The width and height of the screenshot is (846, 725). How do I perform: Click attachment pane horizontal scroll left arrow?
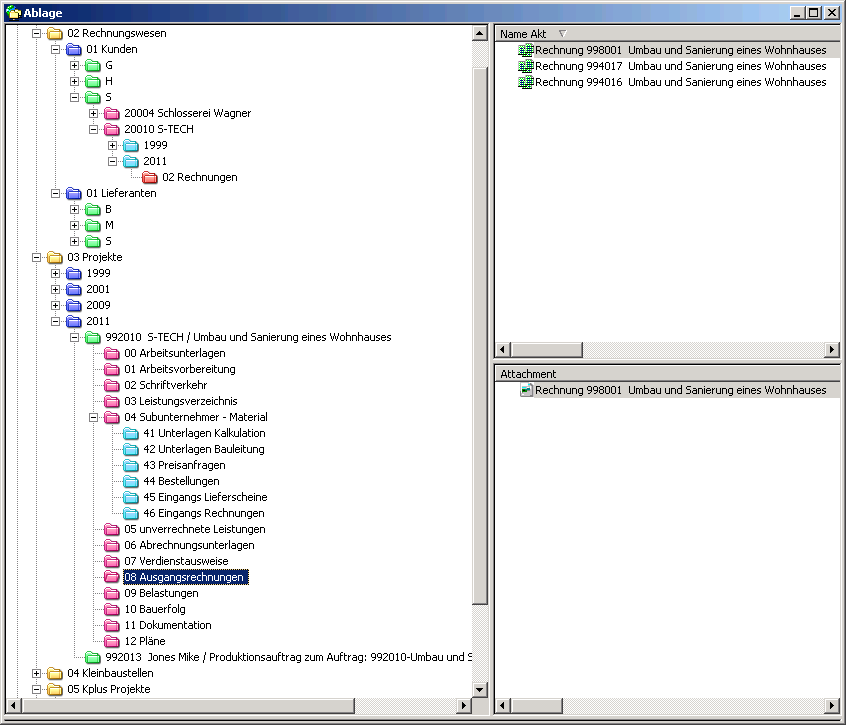coord(503,705)
